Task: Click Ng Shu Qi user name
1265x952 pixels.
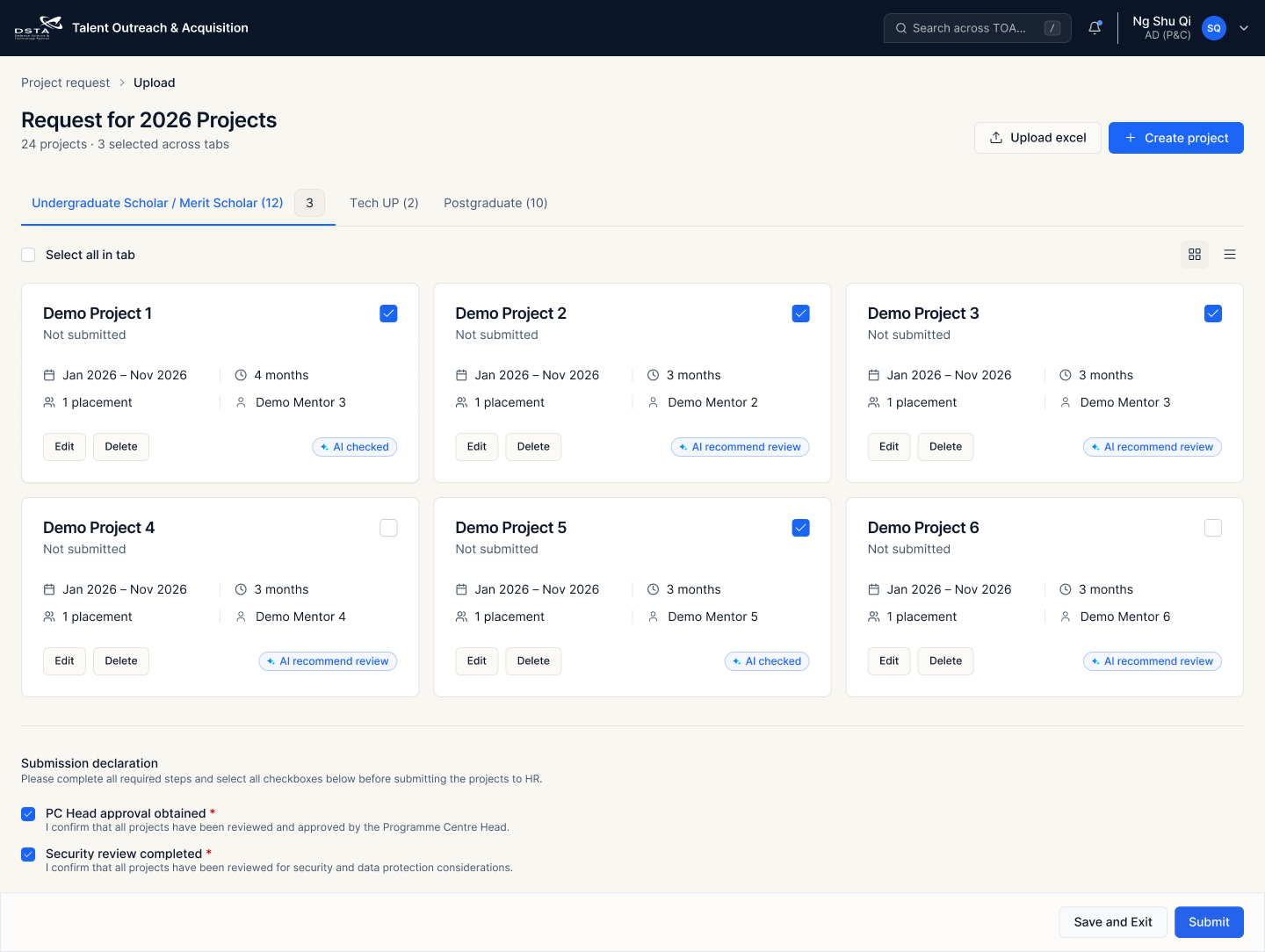Action: [1161, 21]
